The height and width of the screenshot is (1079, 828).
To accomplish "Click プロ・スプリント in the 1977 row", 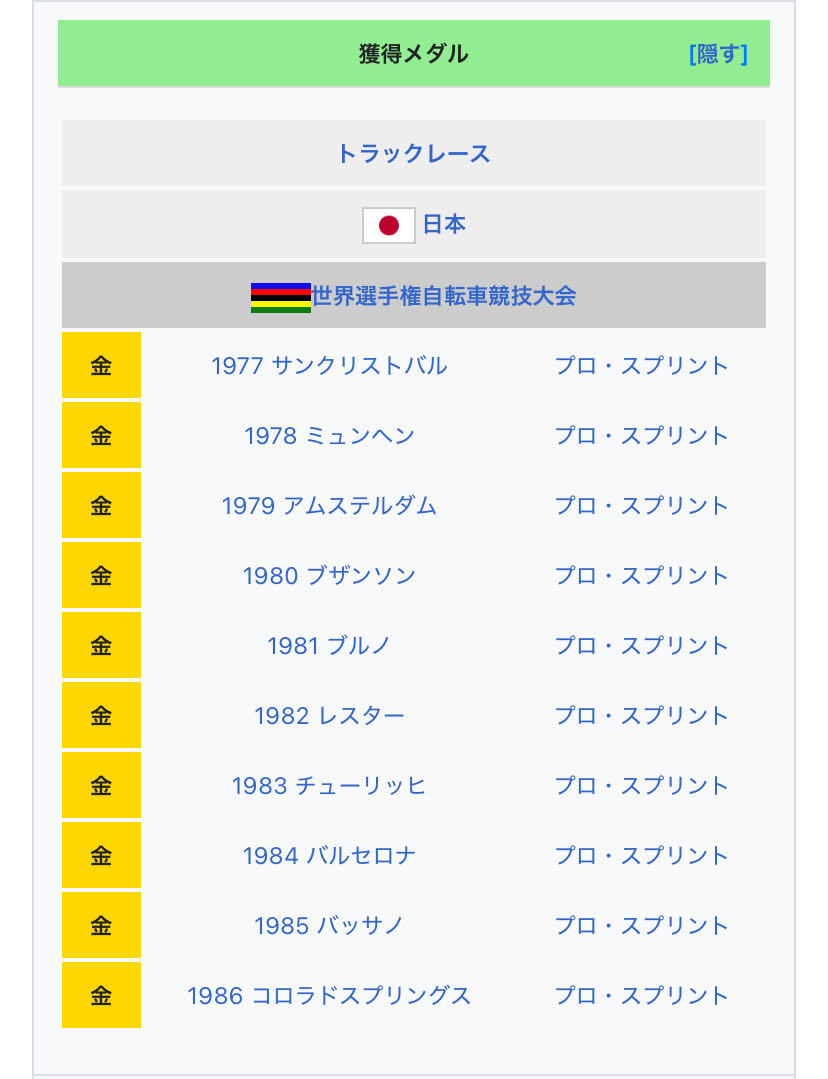I will point(641,365).
